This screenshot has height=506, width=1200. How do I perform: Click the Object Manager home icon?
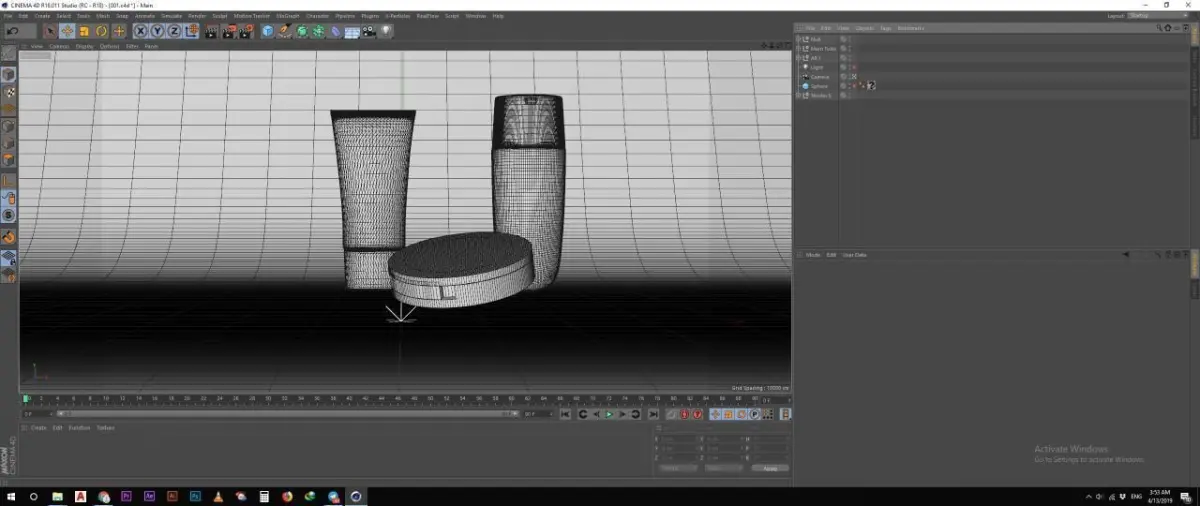(x=1168, y=28)
